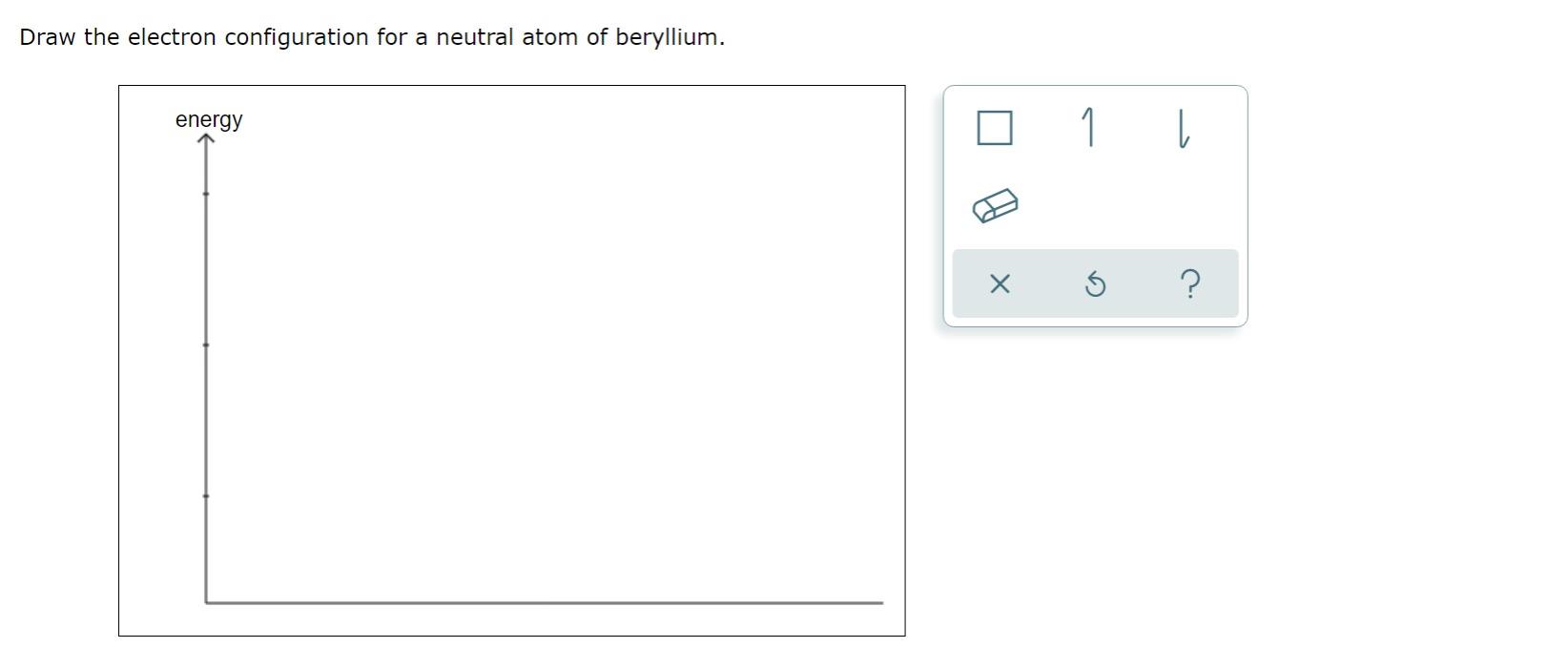Click the lowest tick mark on energy axis
The width and height of the screenshot is (1568, 648).
pyautogui.click(x=206, y=496)
